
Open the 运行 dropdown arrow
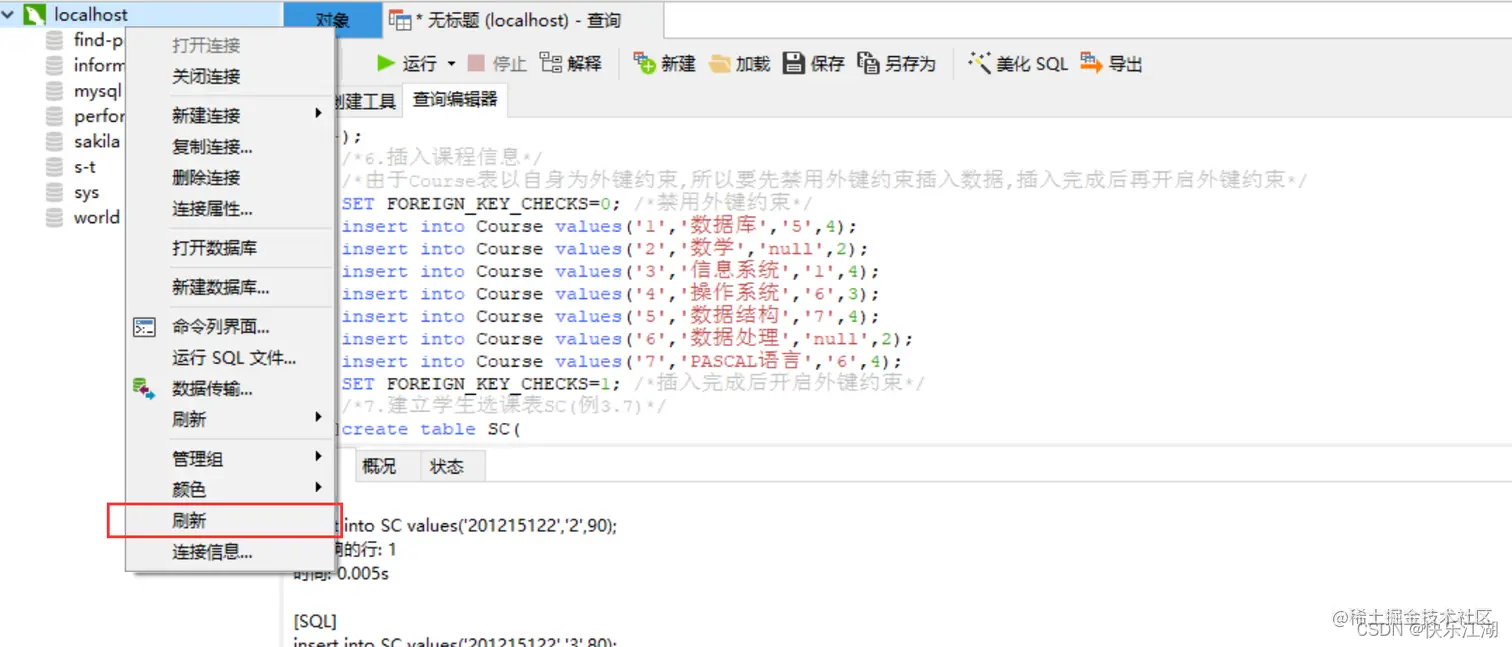[x=452, y=62]
